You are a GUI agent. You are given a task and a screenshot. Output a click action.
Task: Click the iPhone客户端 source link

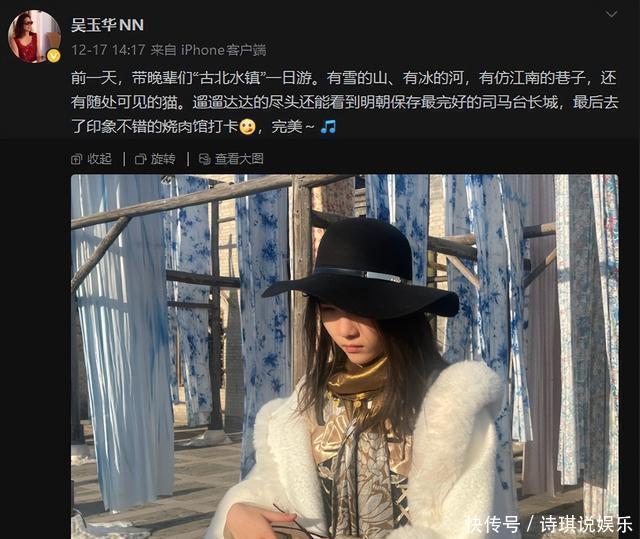[224, 50]
